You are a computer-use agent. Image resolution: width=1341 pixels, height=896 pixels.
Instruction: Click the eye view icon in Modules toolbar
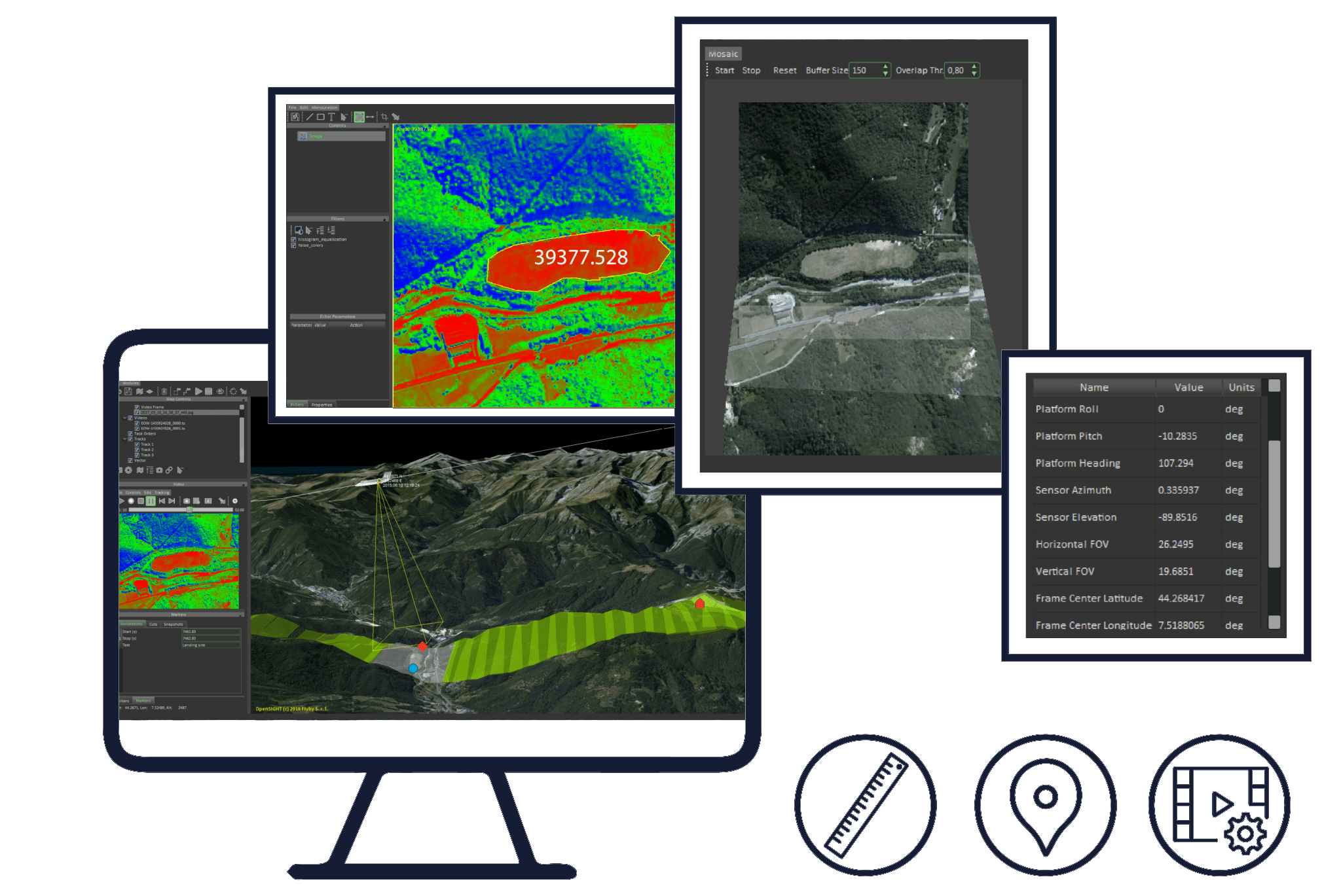click(220, 391)
